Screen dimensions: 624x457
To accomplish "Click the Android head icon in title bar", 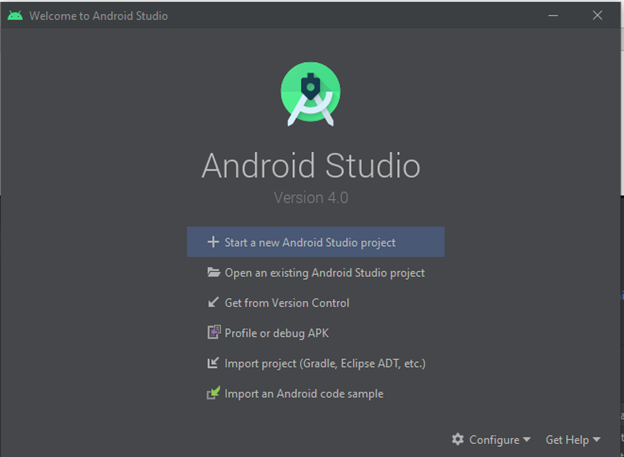I will click(15, 16).
